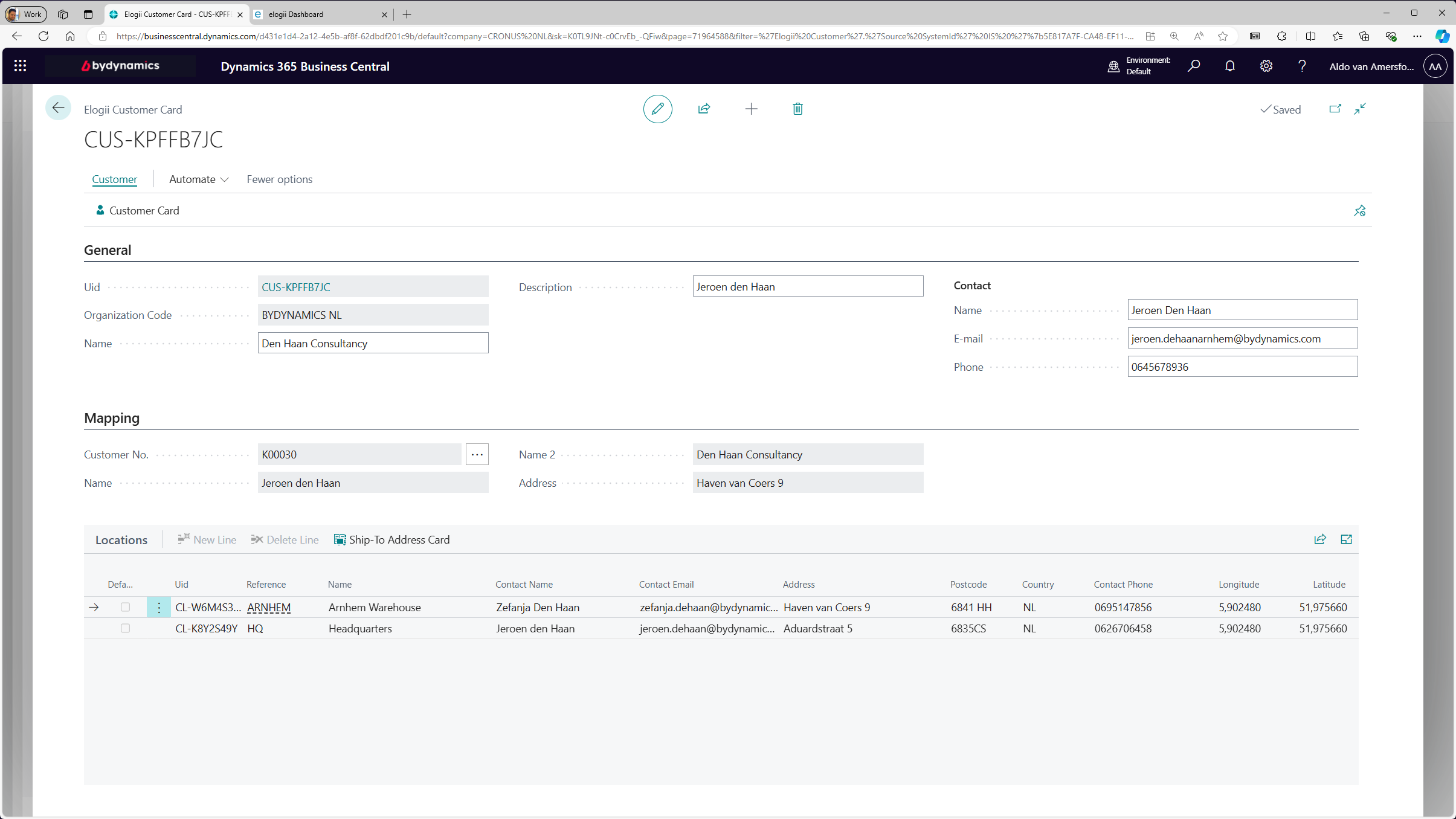1456x819 pixels.
Task: Click Ship-To Address Card action
Action: click(x=392, y=539)
